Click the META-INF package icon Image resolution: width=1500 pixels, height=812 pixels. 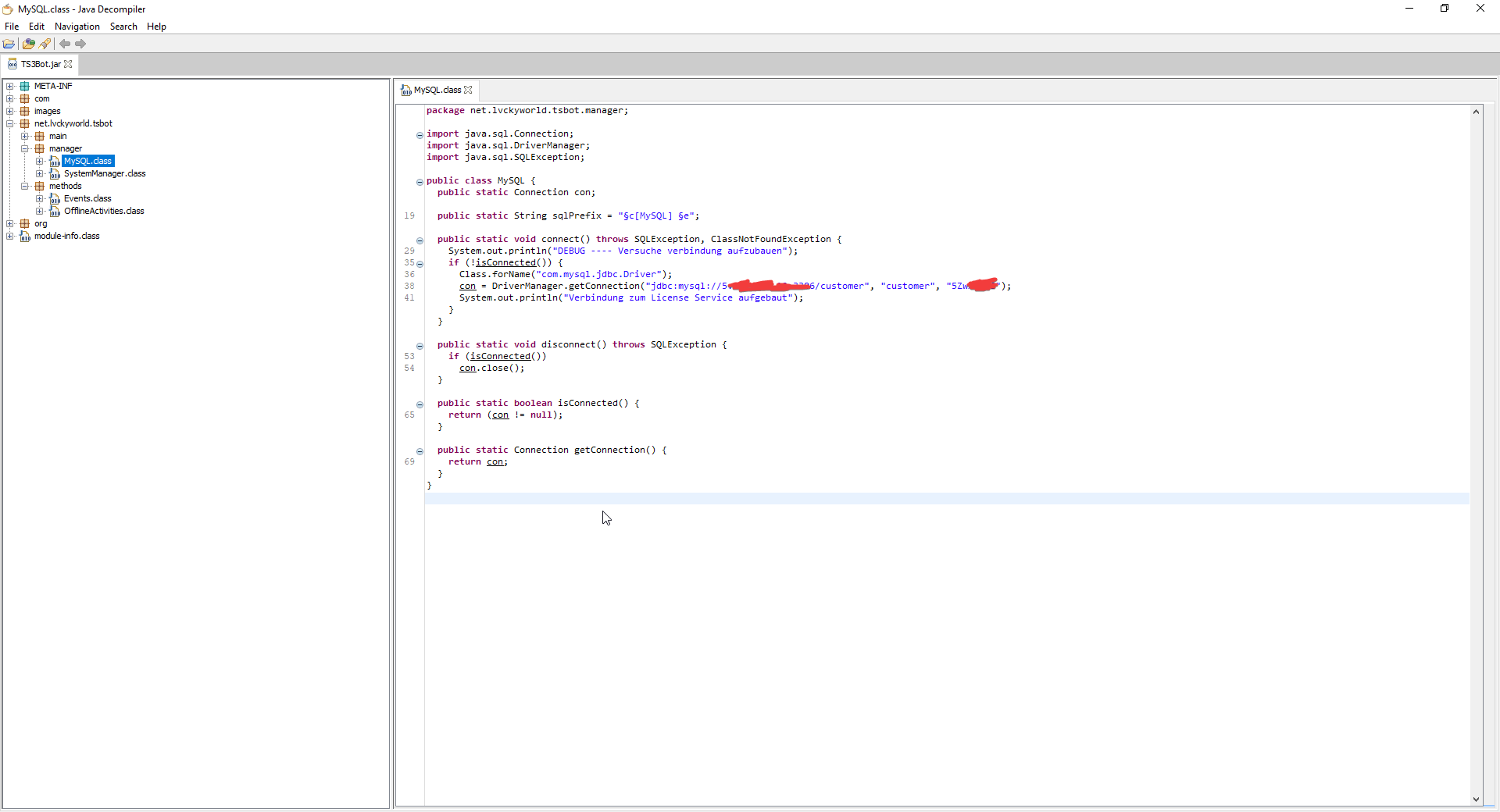[25, 87]
